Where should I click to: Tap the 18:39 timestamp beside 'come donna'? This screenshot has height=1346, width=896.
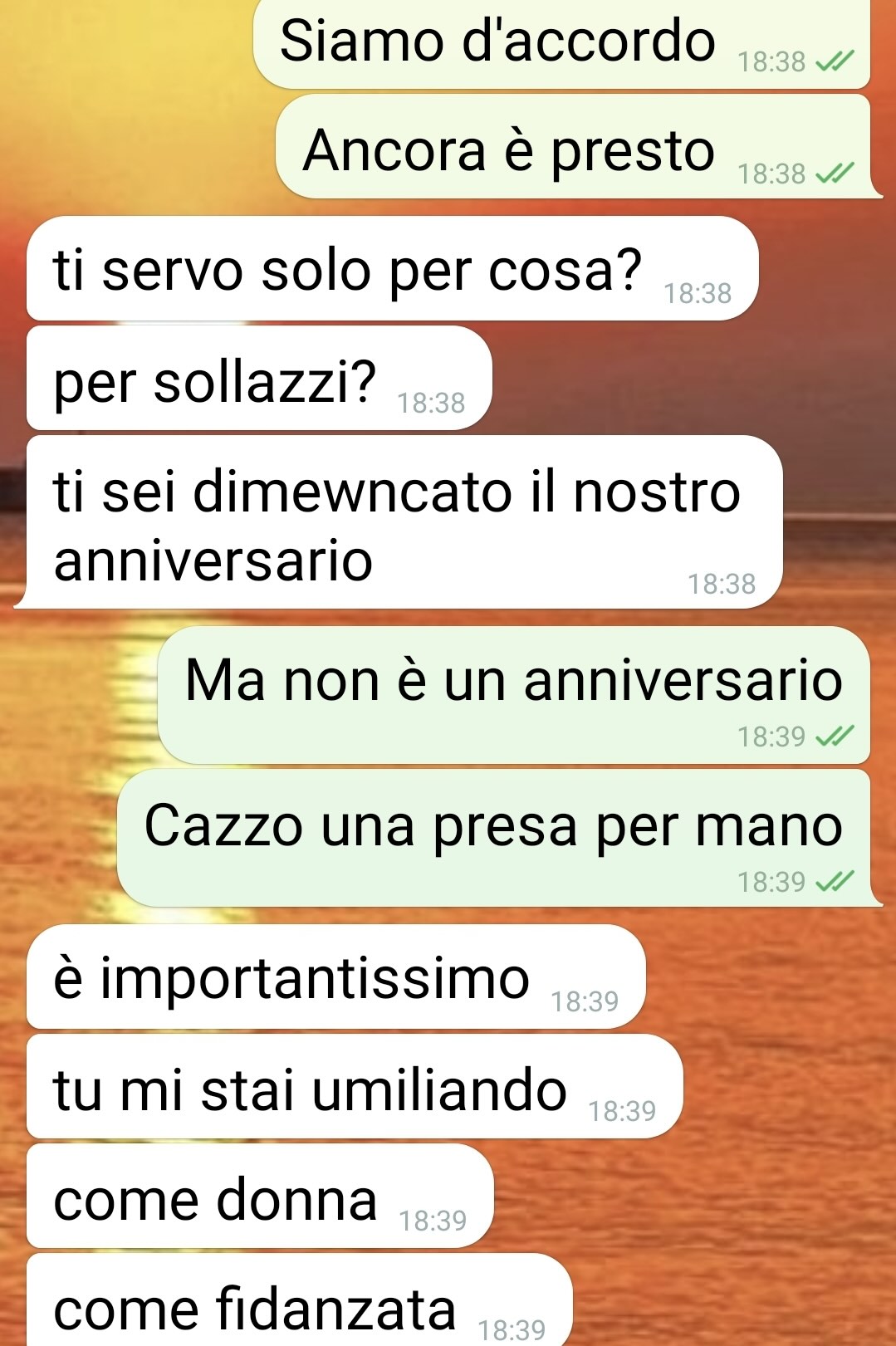[x=433, y=1221]
